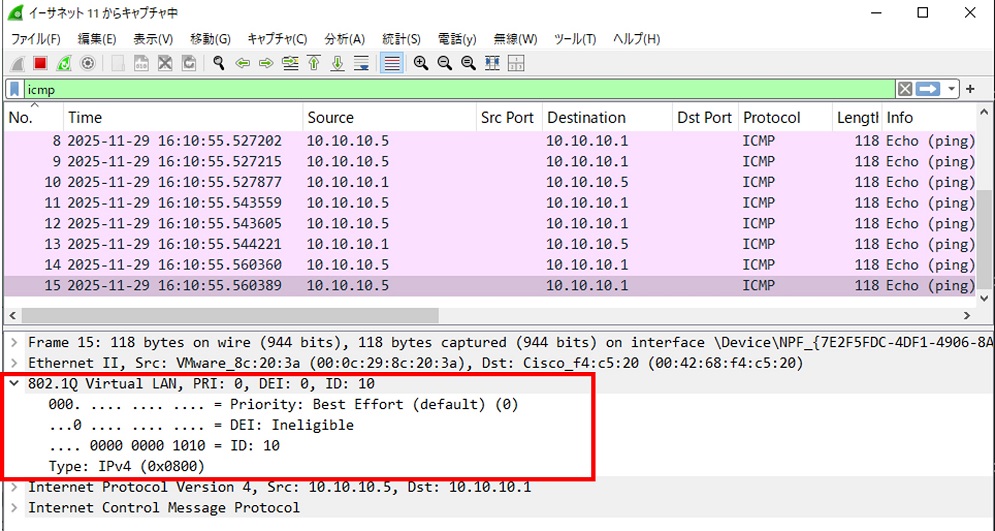The width and height of the screenshot is (995, 531).
Task: Open the キャプチャ(C) menu
Action: pyautogui.click(x=277, y=39)
